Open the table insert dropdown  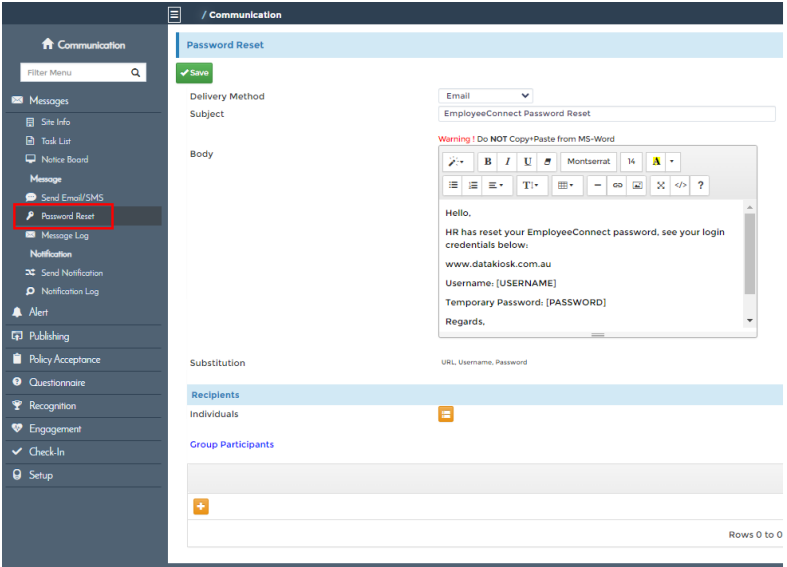566,185
